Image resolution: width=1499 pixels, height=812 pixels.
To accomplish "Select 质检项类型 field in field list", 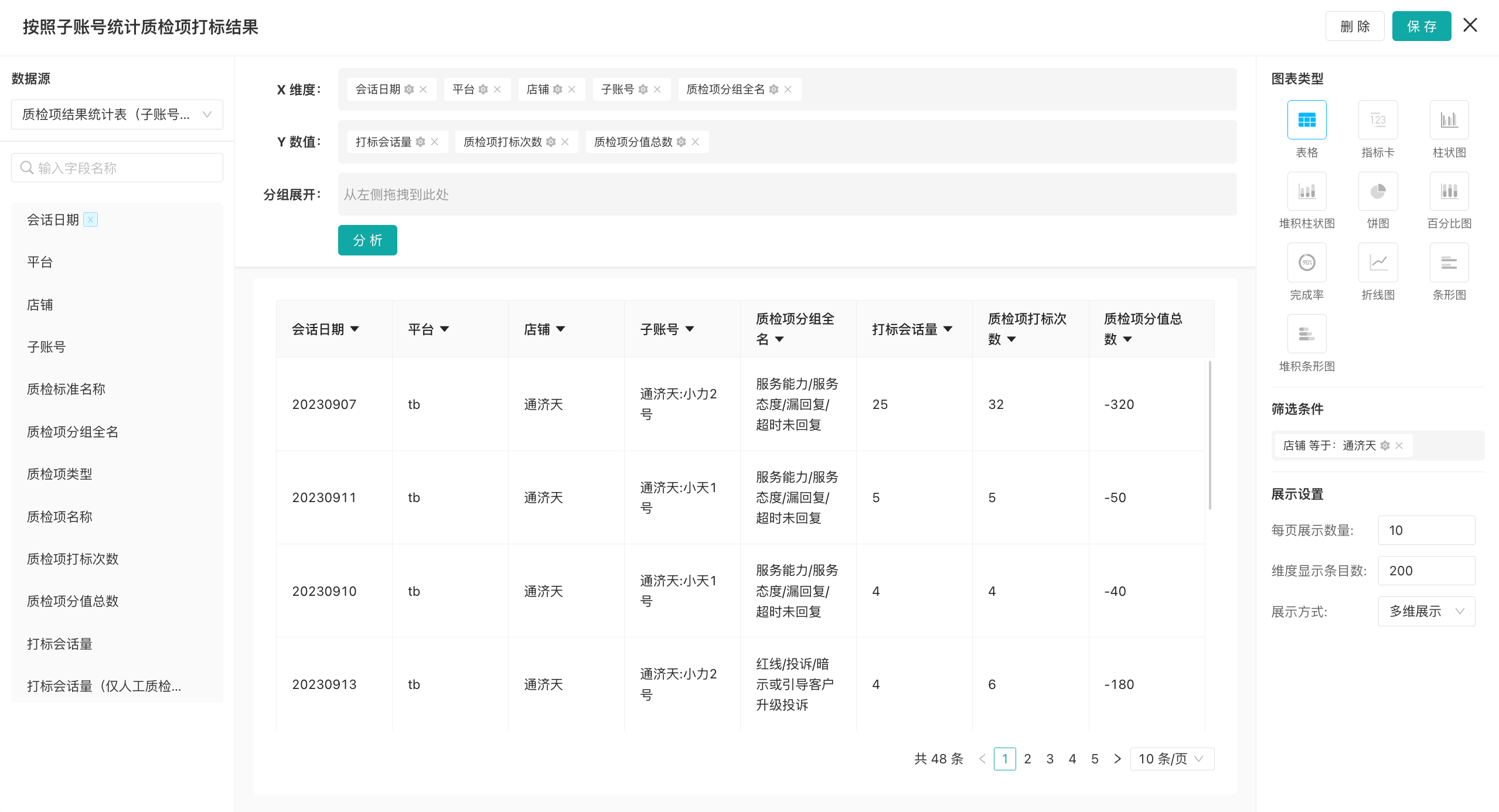I will click(x=59, y=475).
